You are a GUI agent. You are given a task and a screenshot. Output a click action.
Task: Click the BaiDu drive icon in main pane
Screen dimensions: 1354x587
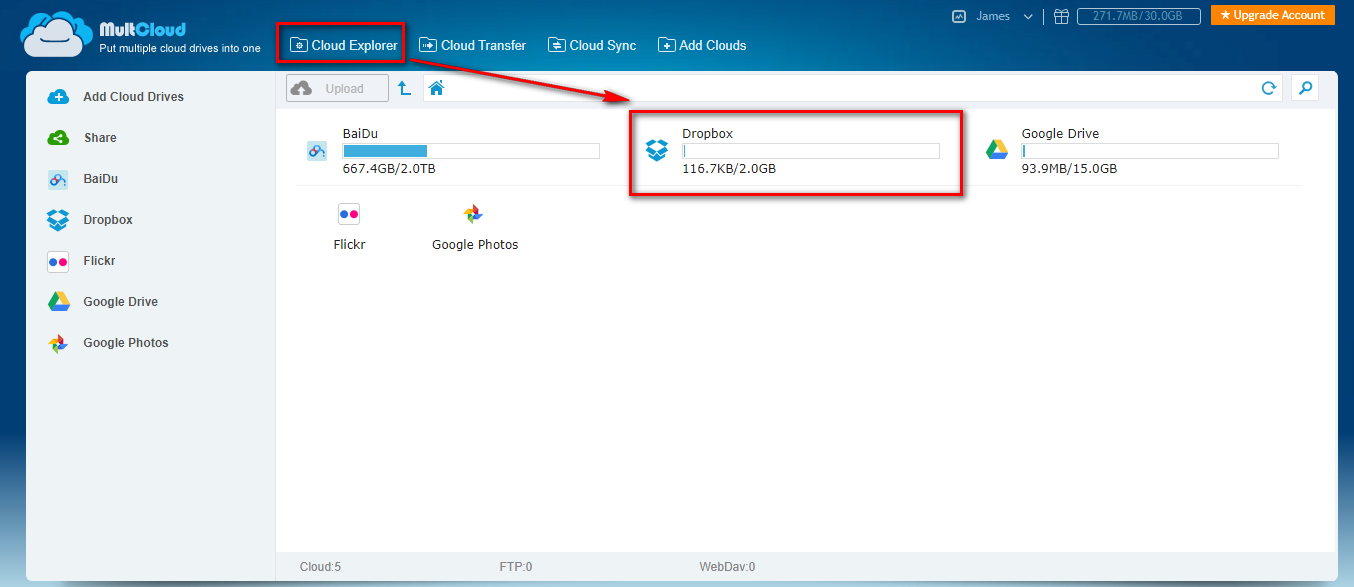pos(317,151)
